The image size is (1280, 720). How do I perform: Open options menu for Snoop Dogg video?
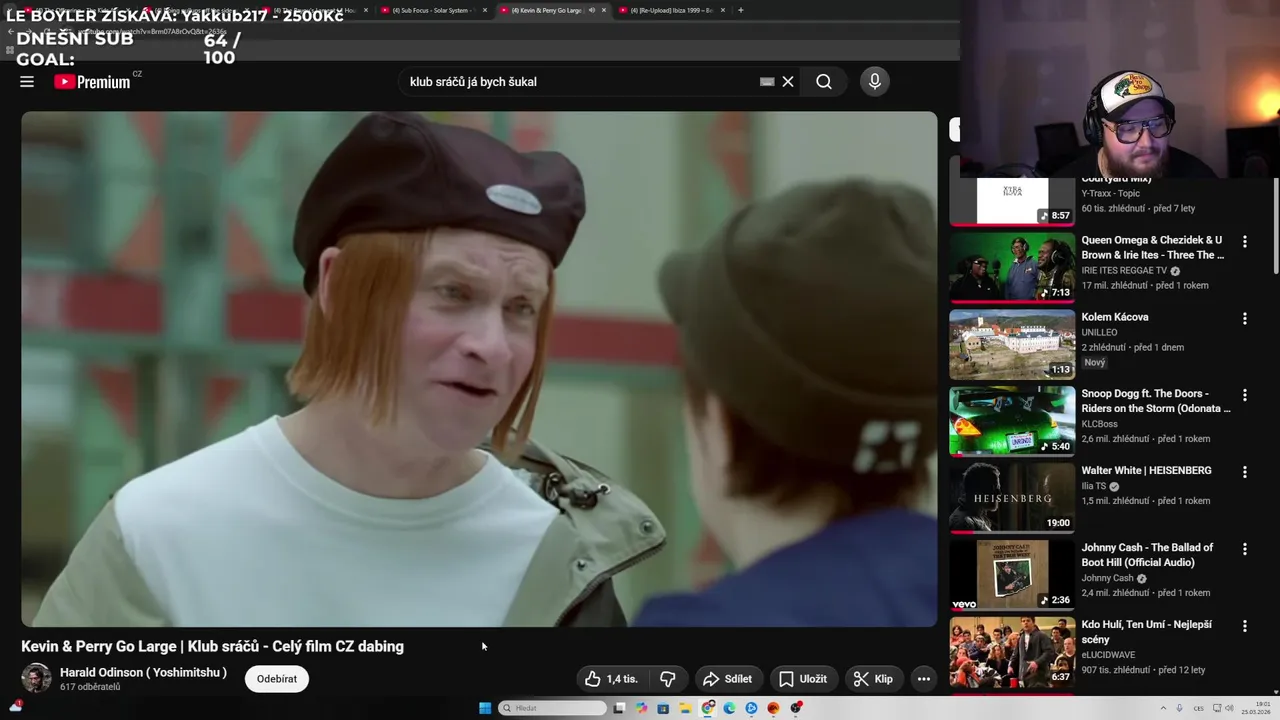click(1245, 395)
